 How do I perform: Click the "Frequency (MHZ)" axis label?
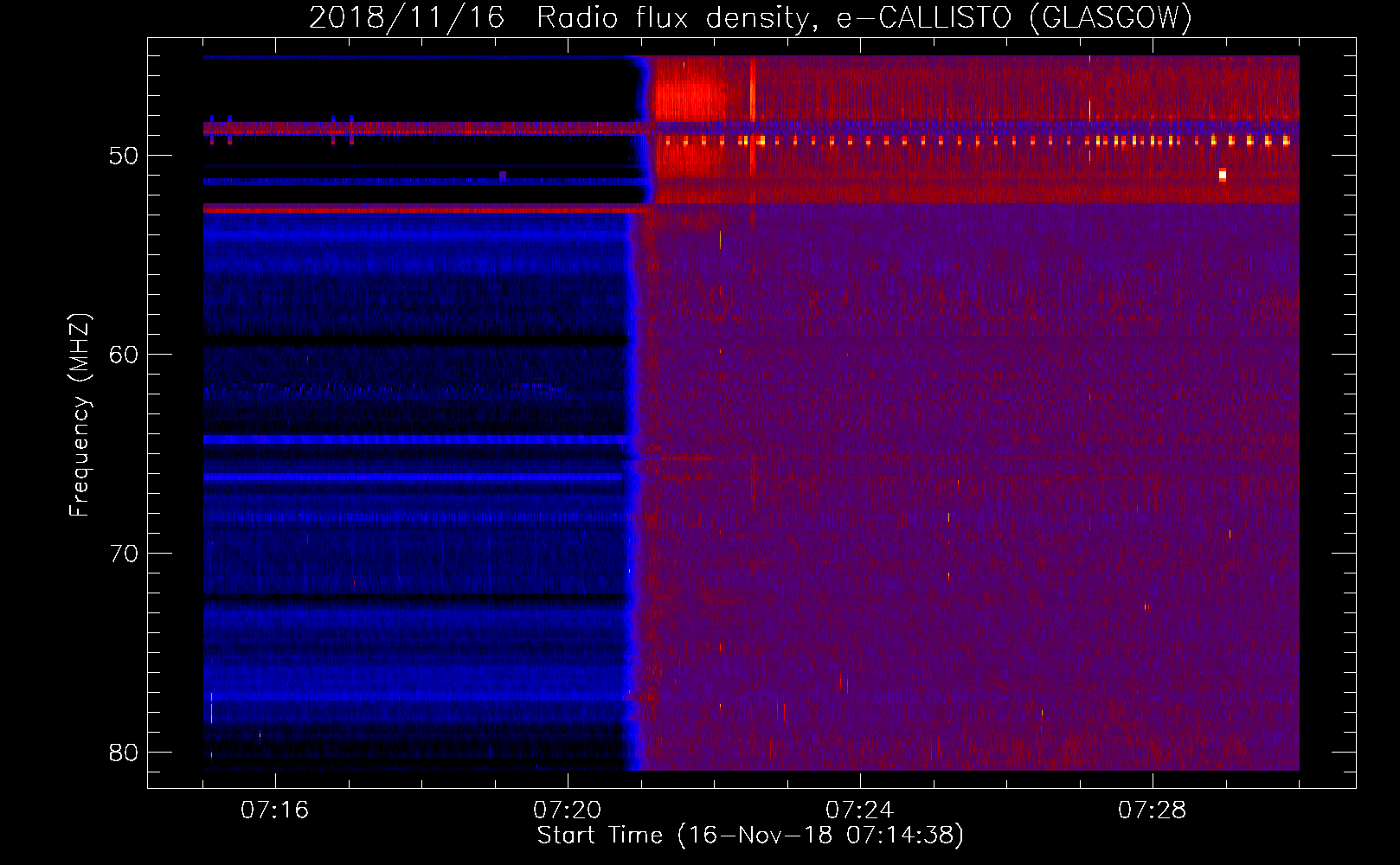(x=80, y=415)
